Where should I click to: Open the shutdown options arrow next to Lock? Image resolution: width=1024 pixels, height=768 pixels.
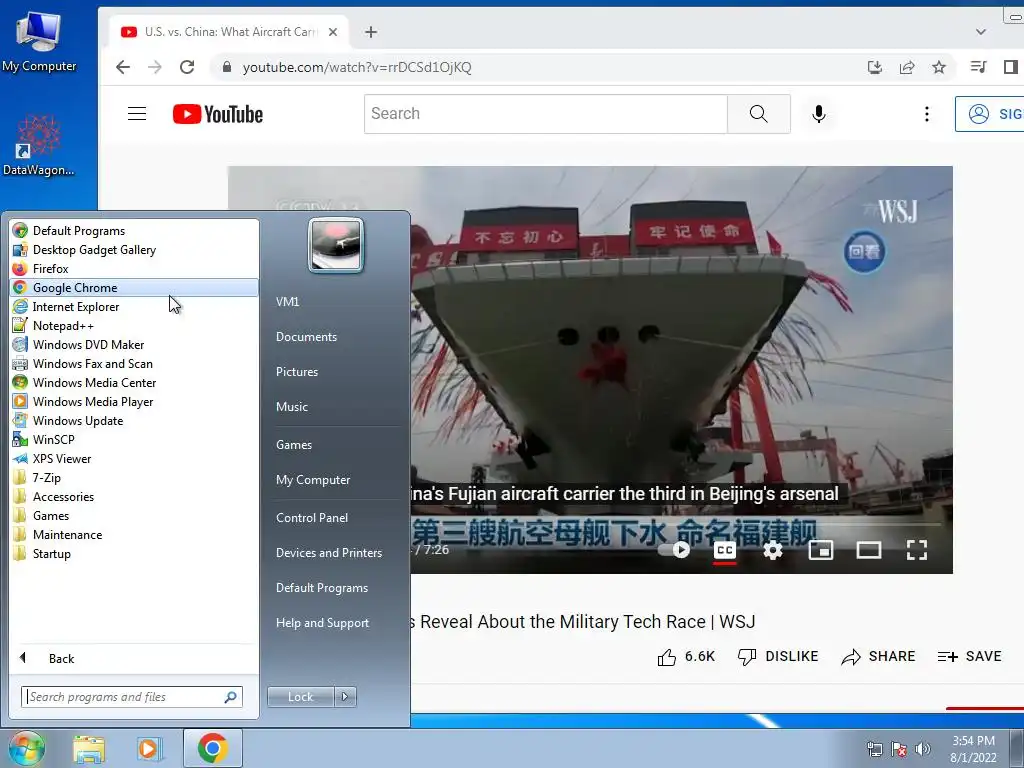tap(345, 697)
